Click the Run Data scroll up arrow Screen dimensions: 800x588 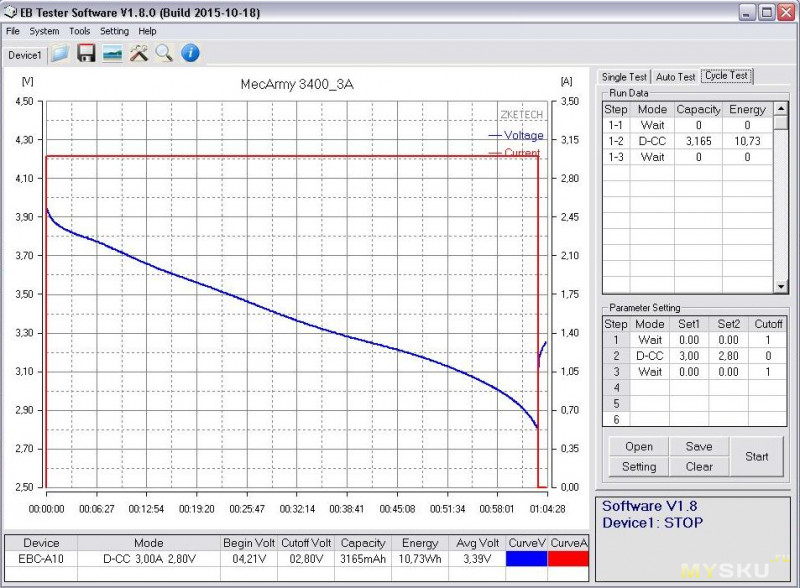pos(781,109)
